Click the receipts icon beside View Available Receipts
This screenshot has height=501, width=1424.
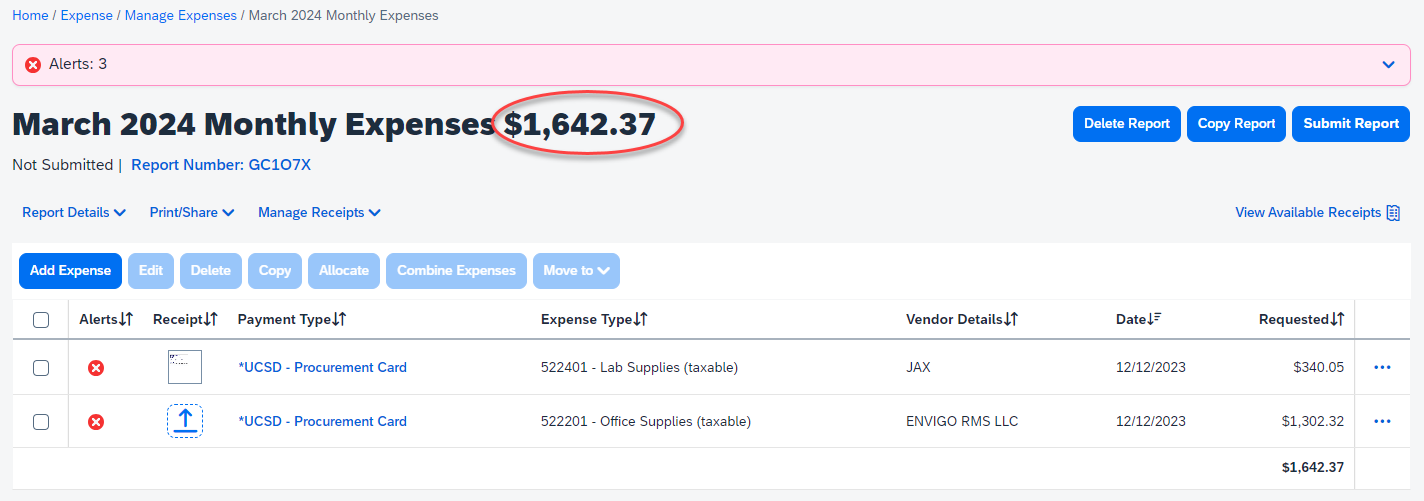point(1393,213)
